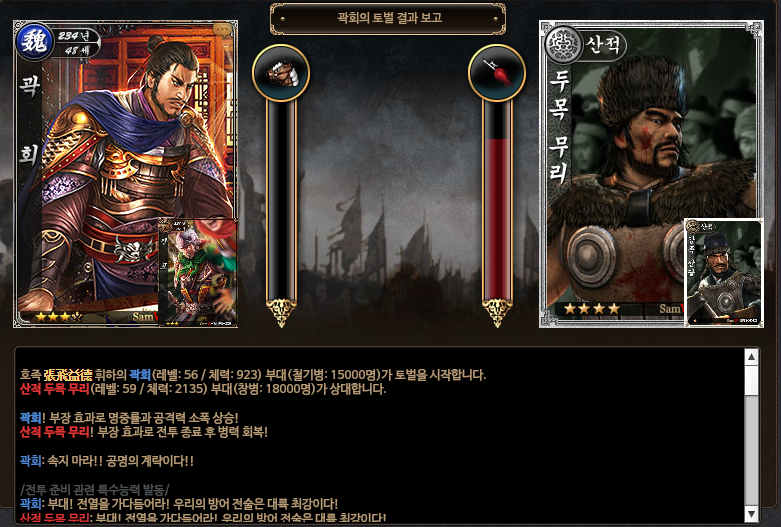Viewport: 781px width, 527px height.
Task: Click the 곽회의 토벌 결과 보고 title banner
Action: pyautogui.click(x=388, y=18)
